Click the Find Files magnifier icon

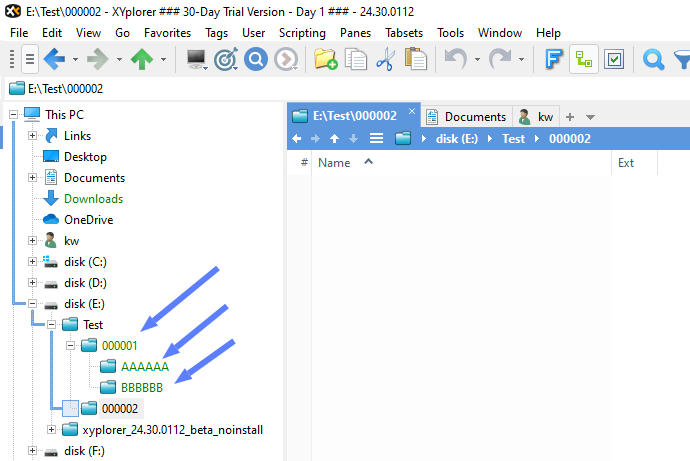[x=653, y=59]
